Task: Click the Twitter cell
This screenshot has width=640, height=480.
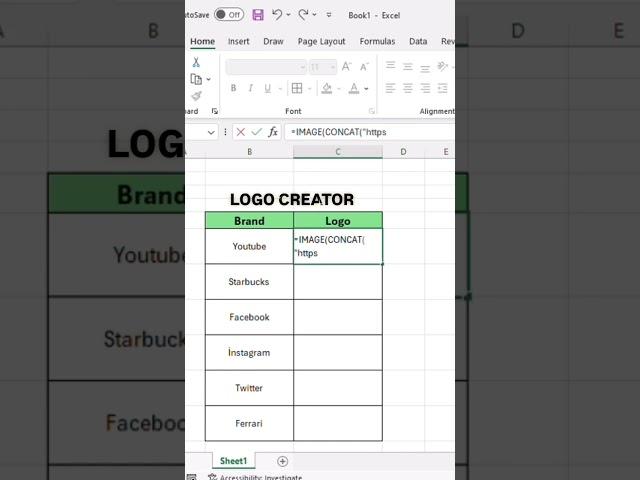Action: [x=249, y=388]
